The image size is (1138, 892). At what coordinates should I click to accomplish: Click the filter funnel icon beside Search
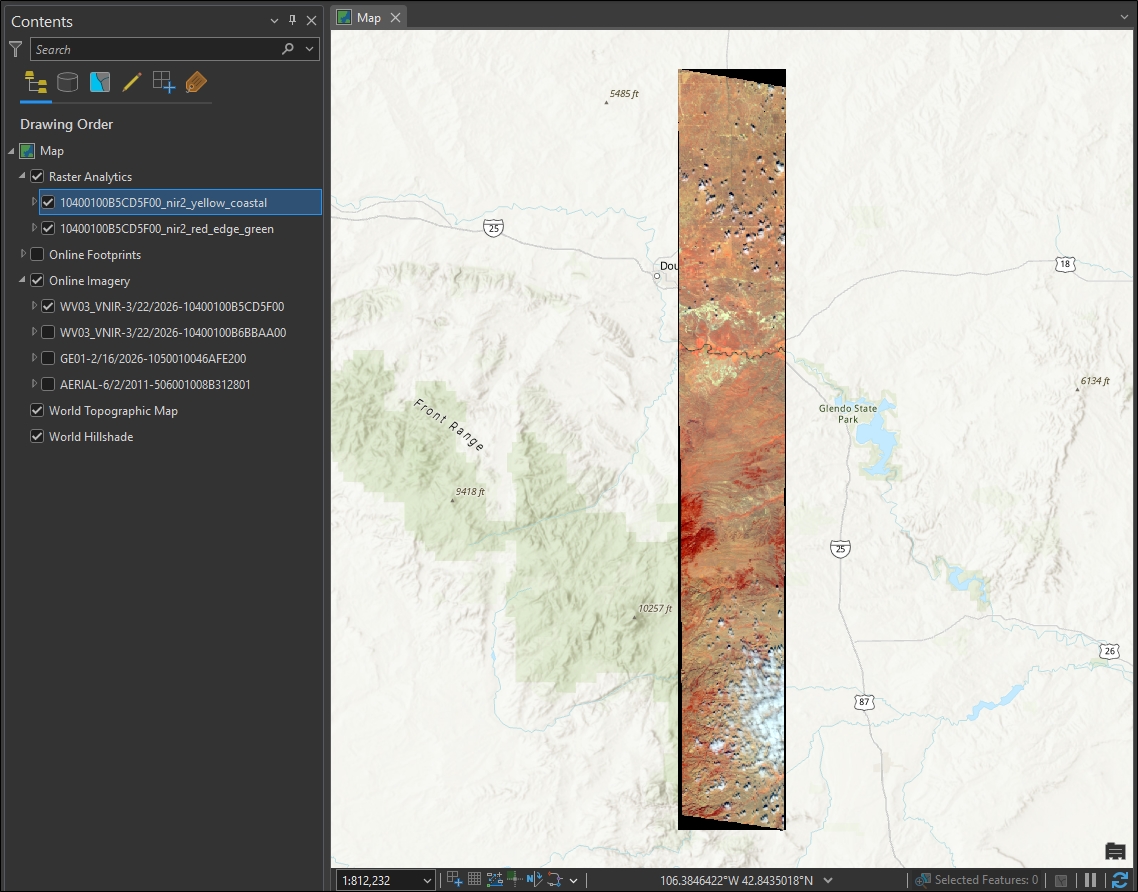point(15,49)
